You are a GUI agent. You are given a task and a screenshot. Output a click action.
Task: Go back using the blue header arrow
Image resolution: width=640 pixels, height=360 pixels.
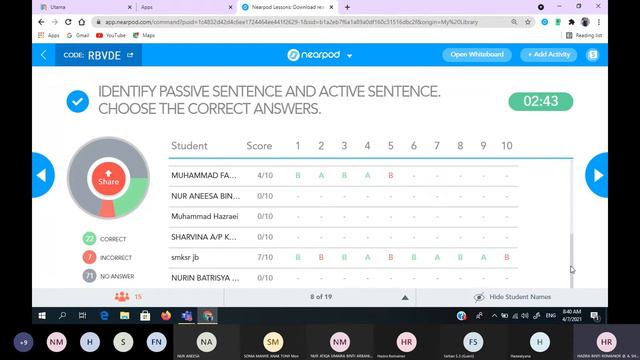pyautogui.click(x=43, y=55)
